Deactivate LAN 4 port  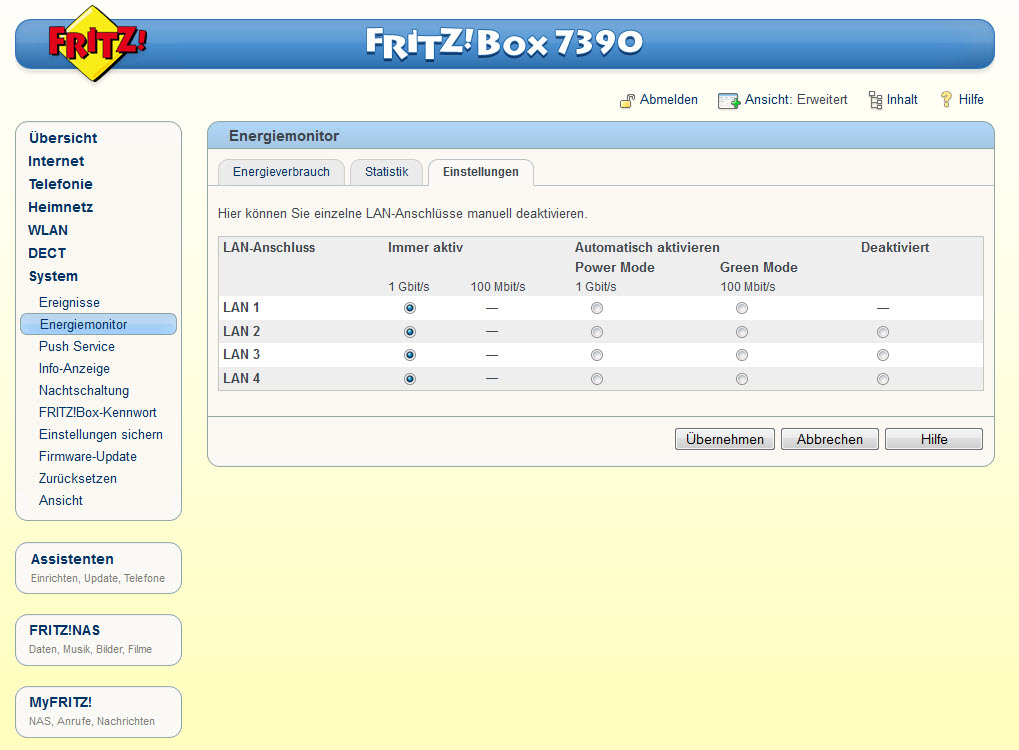pos(883,379)
